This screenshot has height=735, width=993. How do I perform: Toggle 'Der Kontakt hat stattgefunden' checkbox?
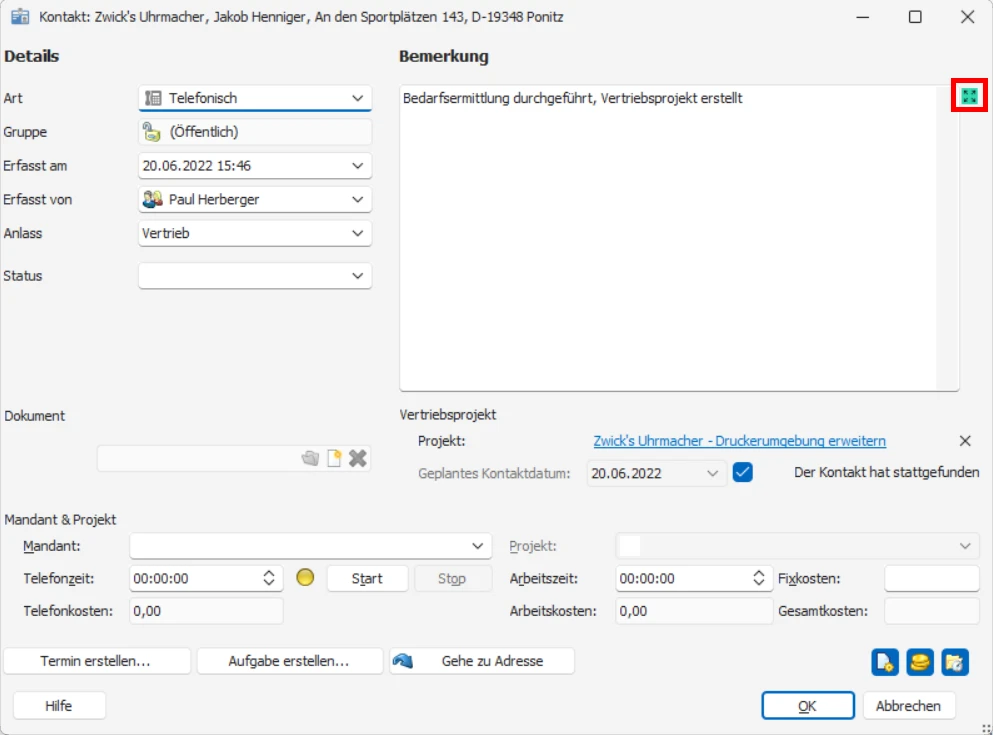pos(742,472)
